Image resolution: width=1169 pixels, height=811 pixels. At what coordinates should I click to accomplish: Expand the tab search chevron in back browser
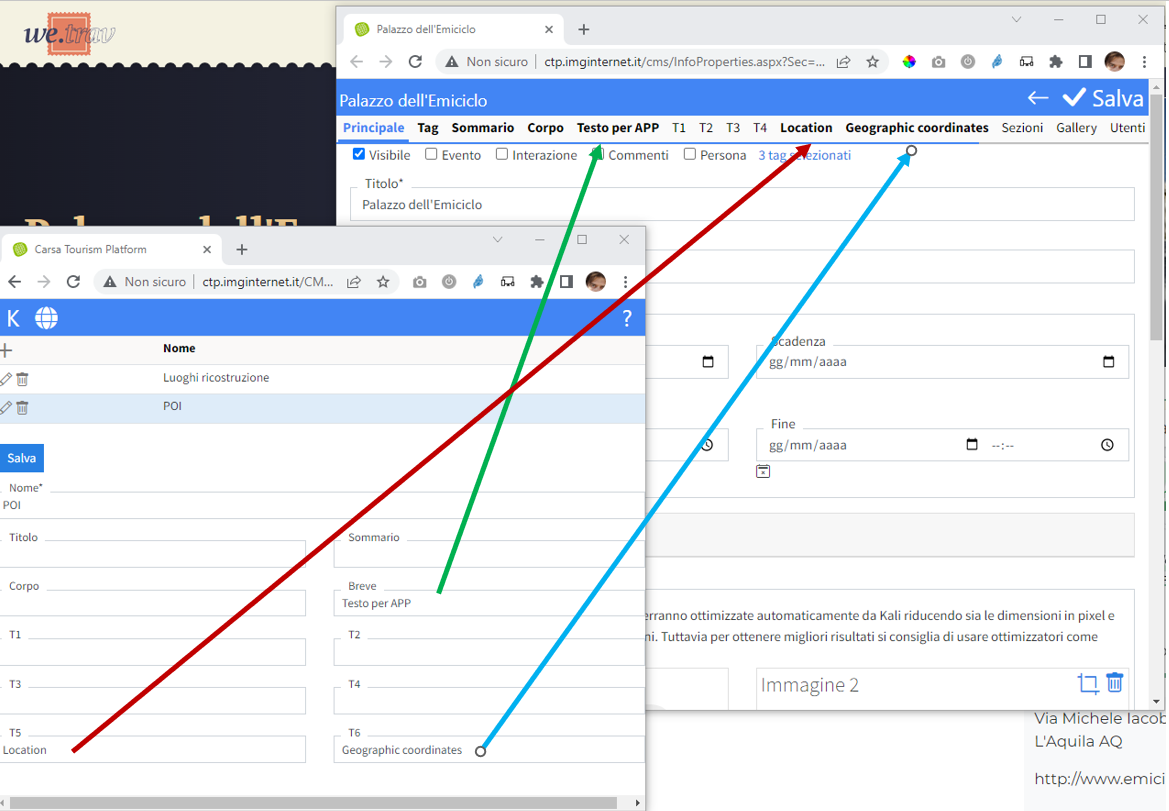[1016, 19]
